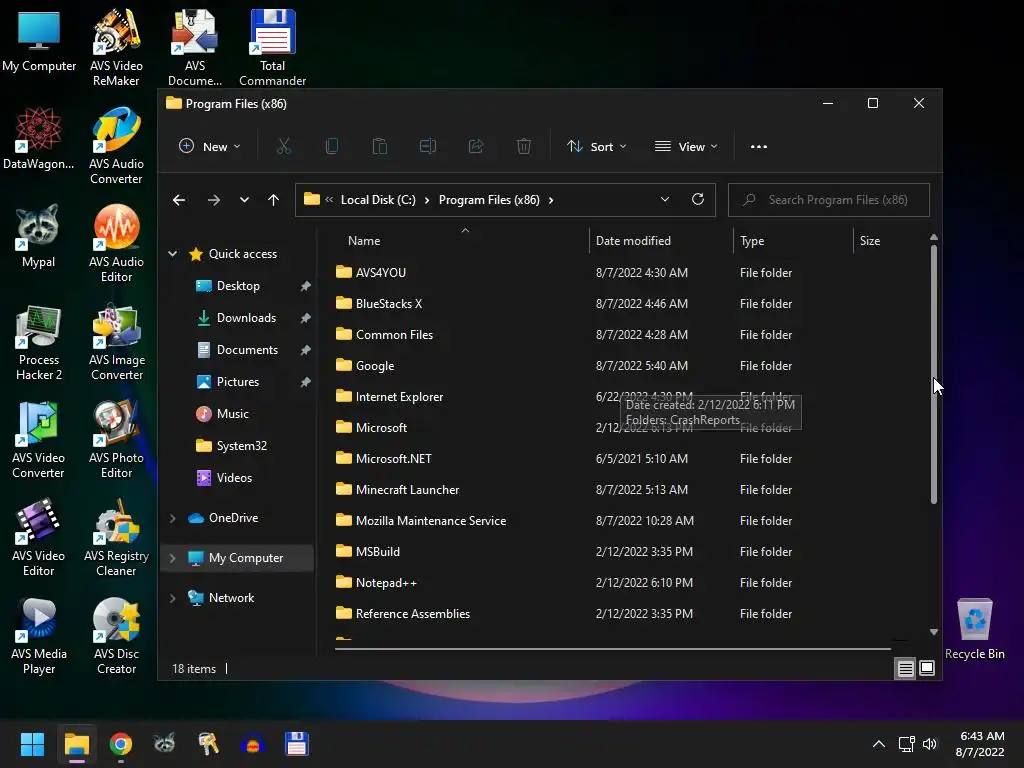Go forward with the right arrow button
This screenshot has width=1024, height=768.
pyautogui.click(x=214, y=200)
